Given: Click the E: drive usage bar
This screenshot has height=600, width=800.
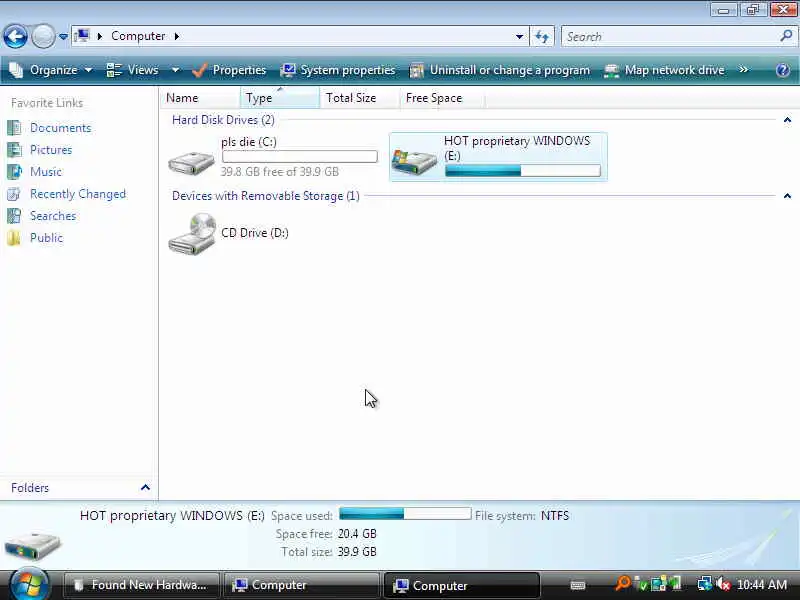Looking at the screenshot, I should tap(522, 171).
